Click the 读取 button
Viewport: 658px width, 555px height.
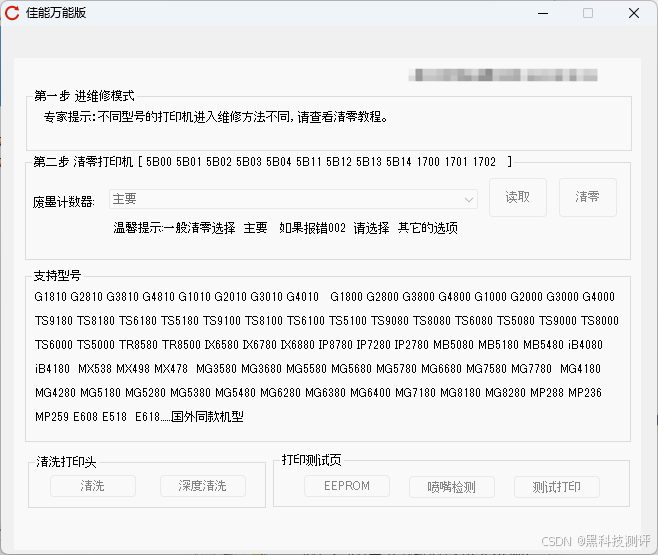coord(518,197)
